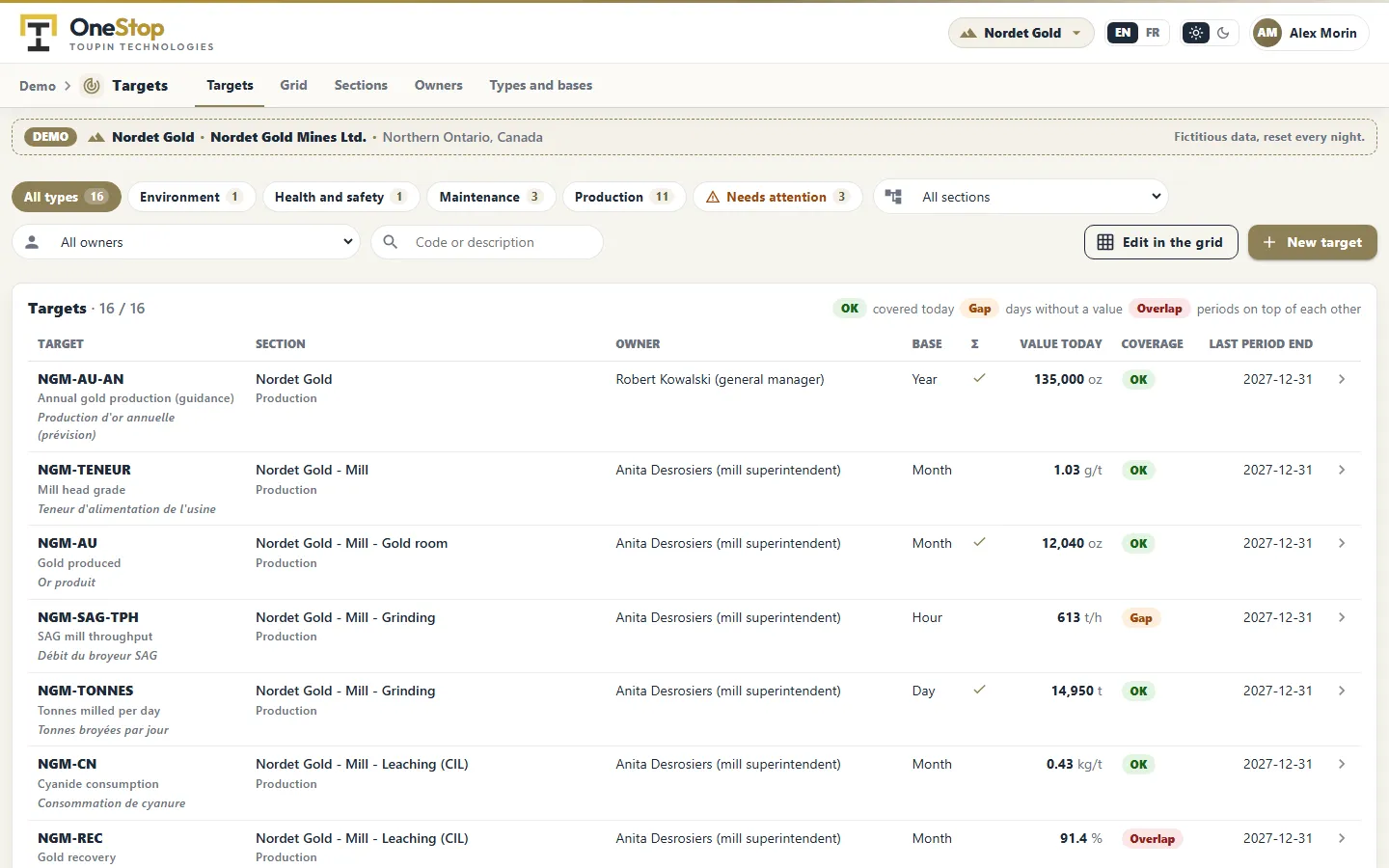The width and height of the screenshot is (1389, 868).
Task: Open the All owners dropdown
Action: [186, 242]
